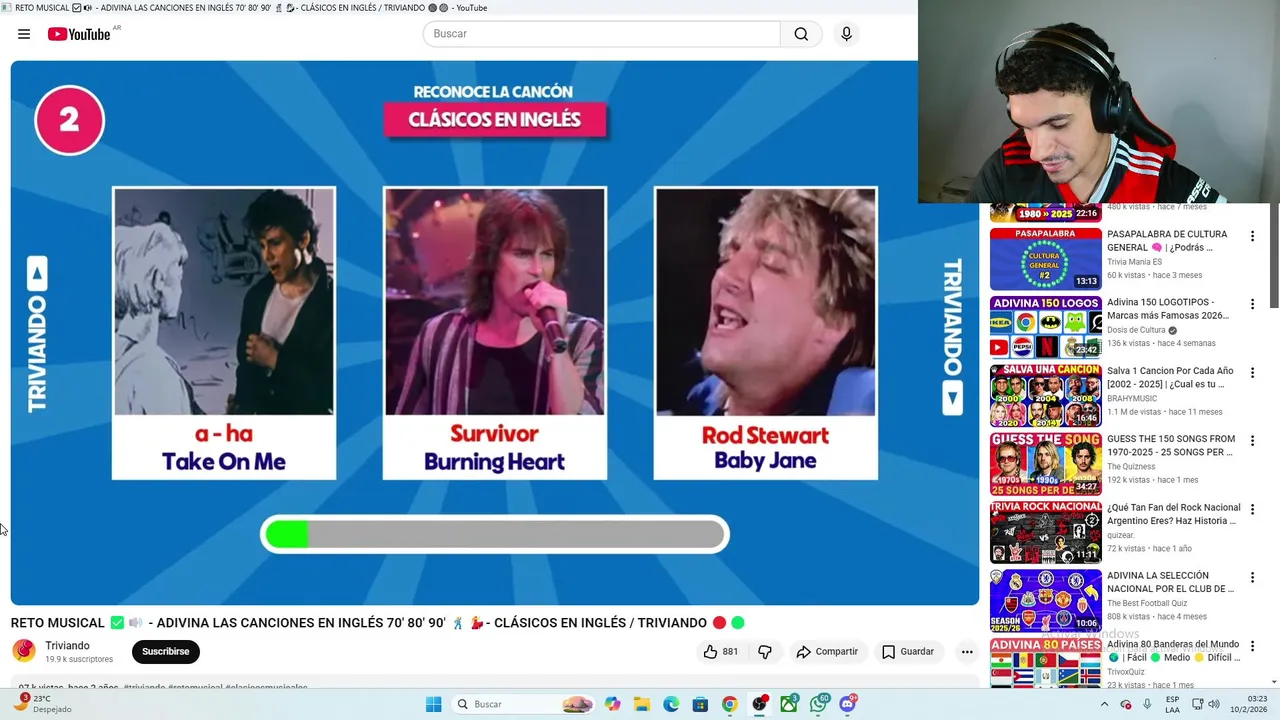Image resolution: width=1280 pixels, height=720 pixels.
Task: Subscribe with the Suscribirse button
Action: click(x=165, y=652)
